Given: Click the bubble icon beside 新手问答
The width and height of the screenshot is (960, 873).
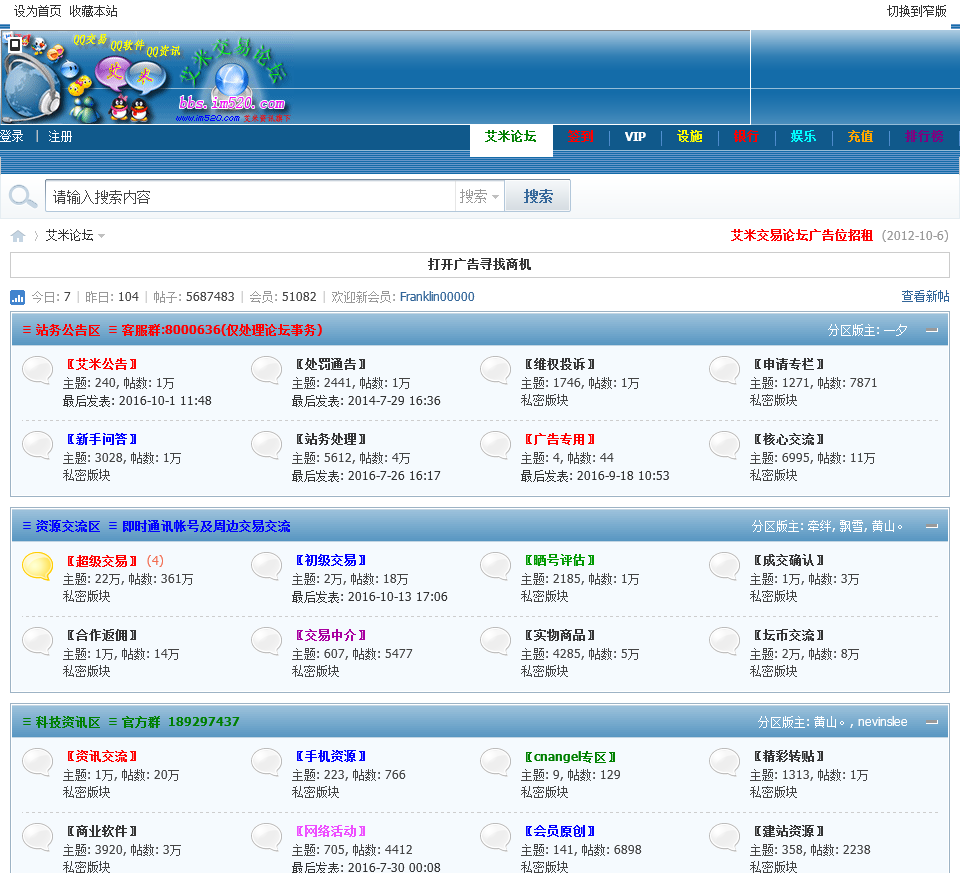Looking at the screenshot, I should pyautogui.click(x=37, y=446).
